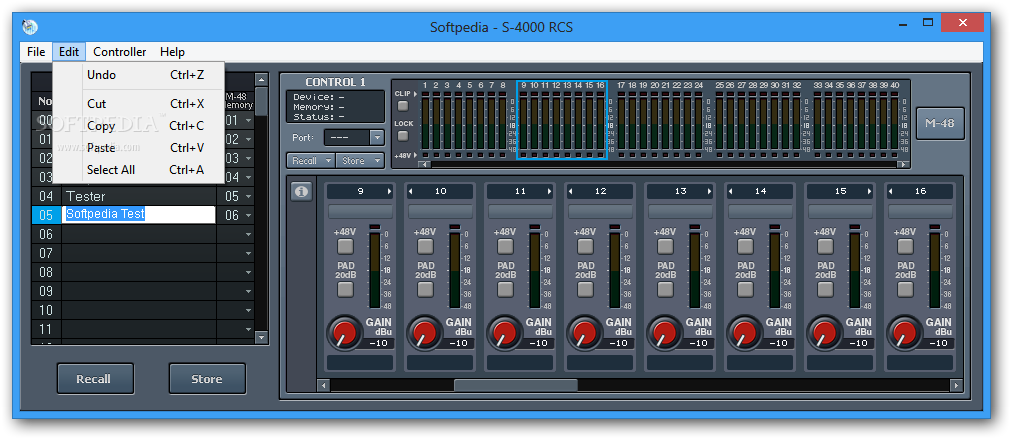1011x439 pixels.
Task: Open M-48 memory dropdown for row 11
Action: (248, 329)
